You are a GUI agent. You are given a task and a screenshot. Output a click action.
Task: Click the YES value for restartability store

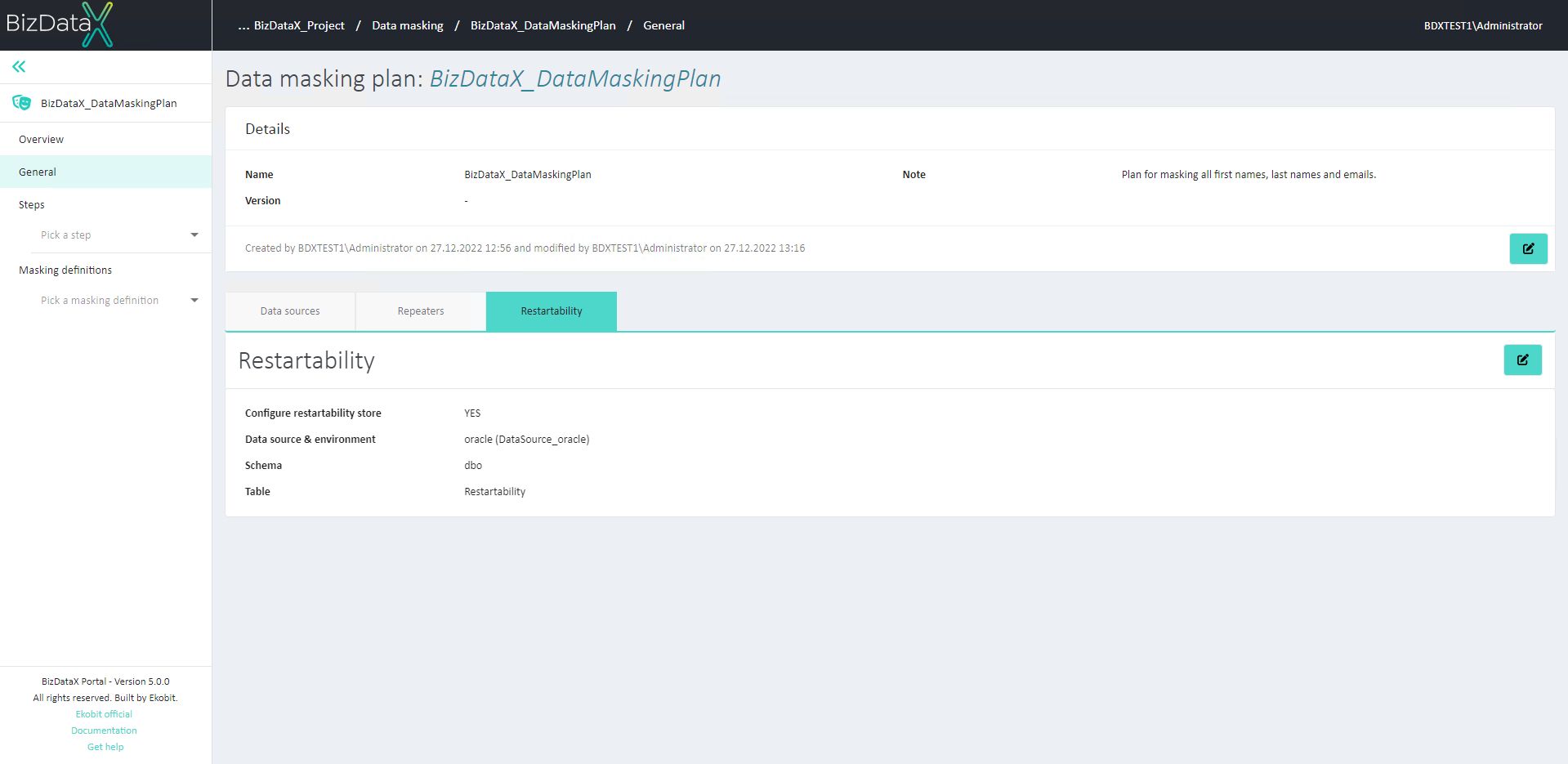472,413
